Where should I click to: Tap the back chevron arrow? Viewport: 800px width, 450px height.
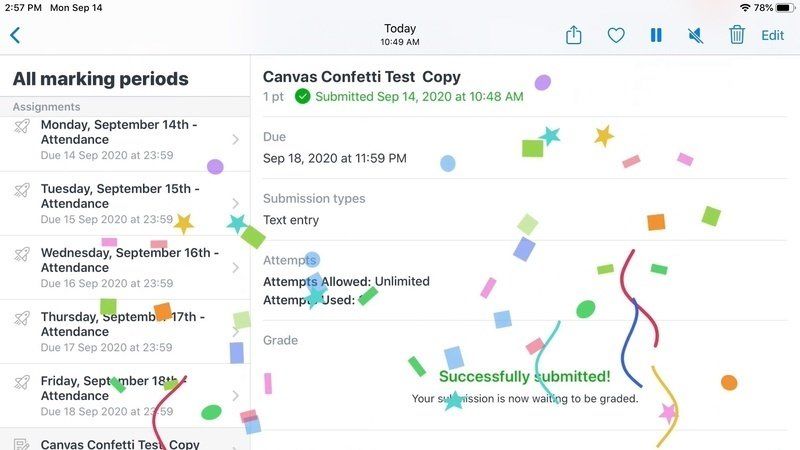click(15, 35)
